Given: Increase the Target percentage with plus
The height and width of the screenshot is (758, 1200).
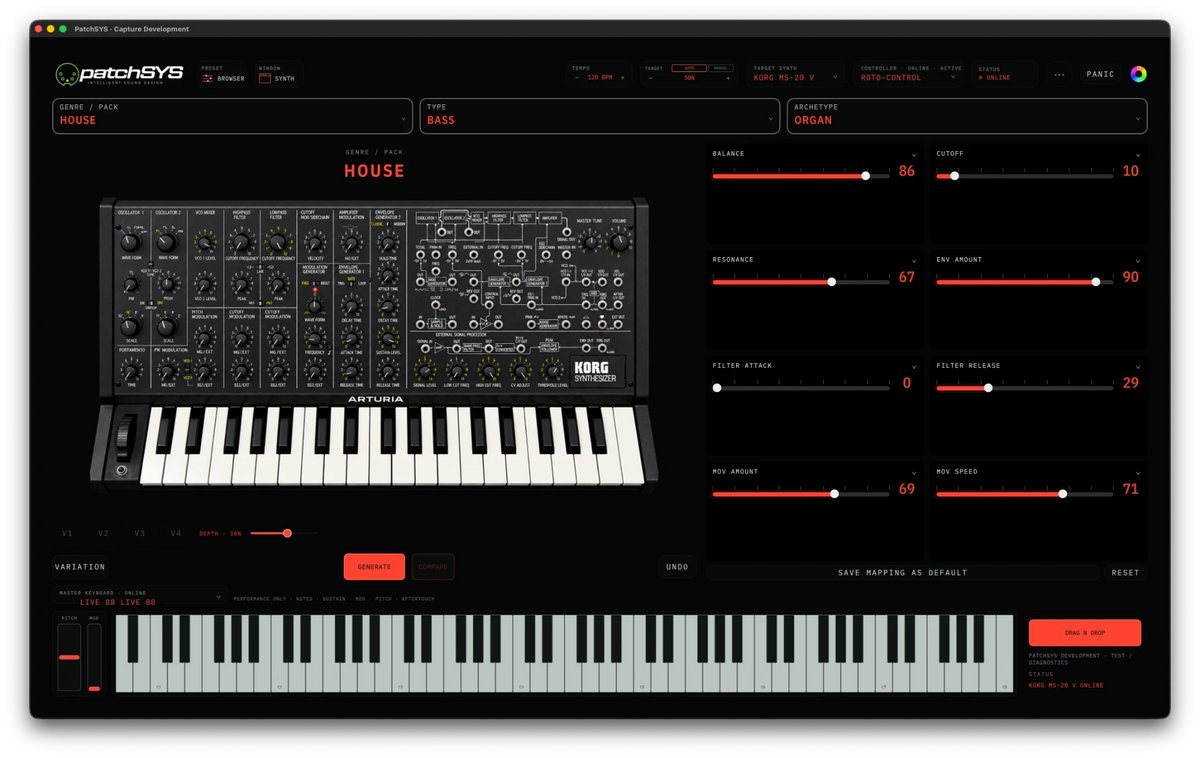Looking at the screenshot, I should [728, 77].
